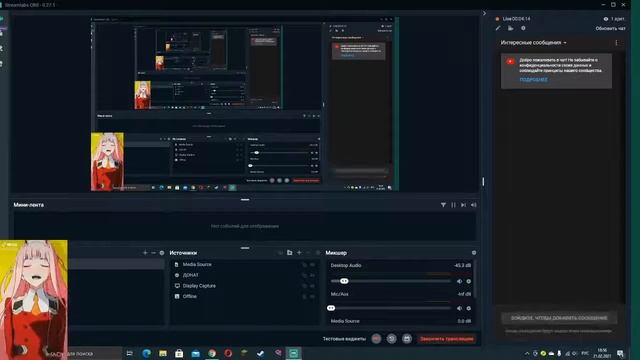Lock the Display Capture source
Screen dimensions: 640x360
[x=304, y=286]
